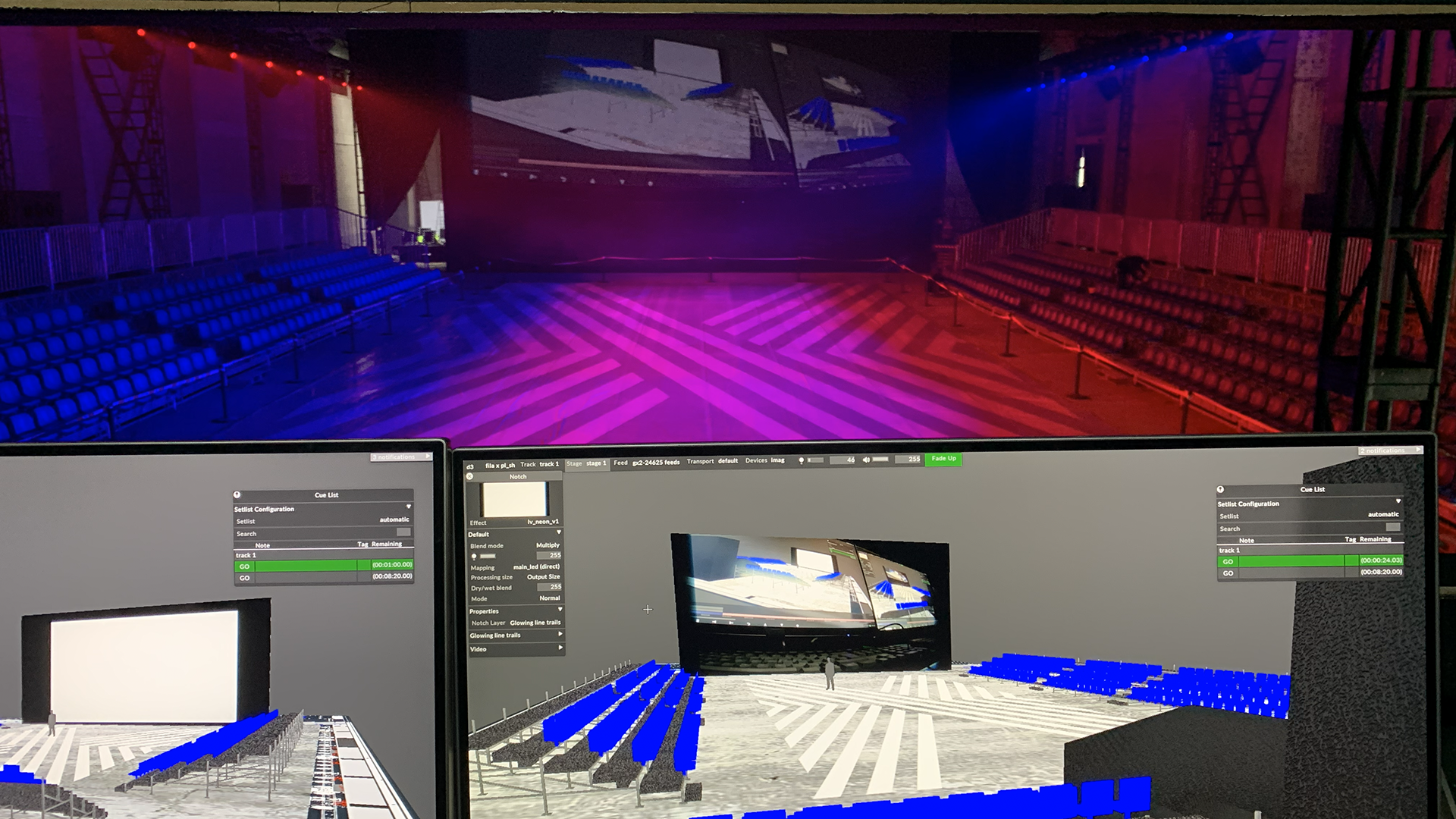Click the brightness bulb icon in top bar
This screenshot has height=819, width=1456.
point(802,460)
